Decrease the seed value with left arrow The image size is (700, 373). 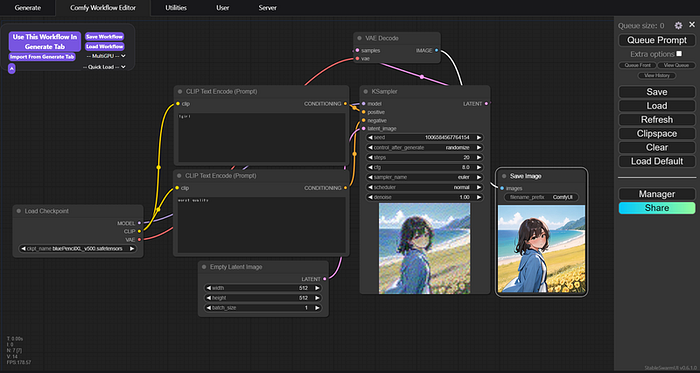click(x=370, y=137)
